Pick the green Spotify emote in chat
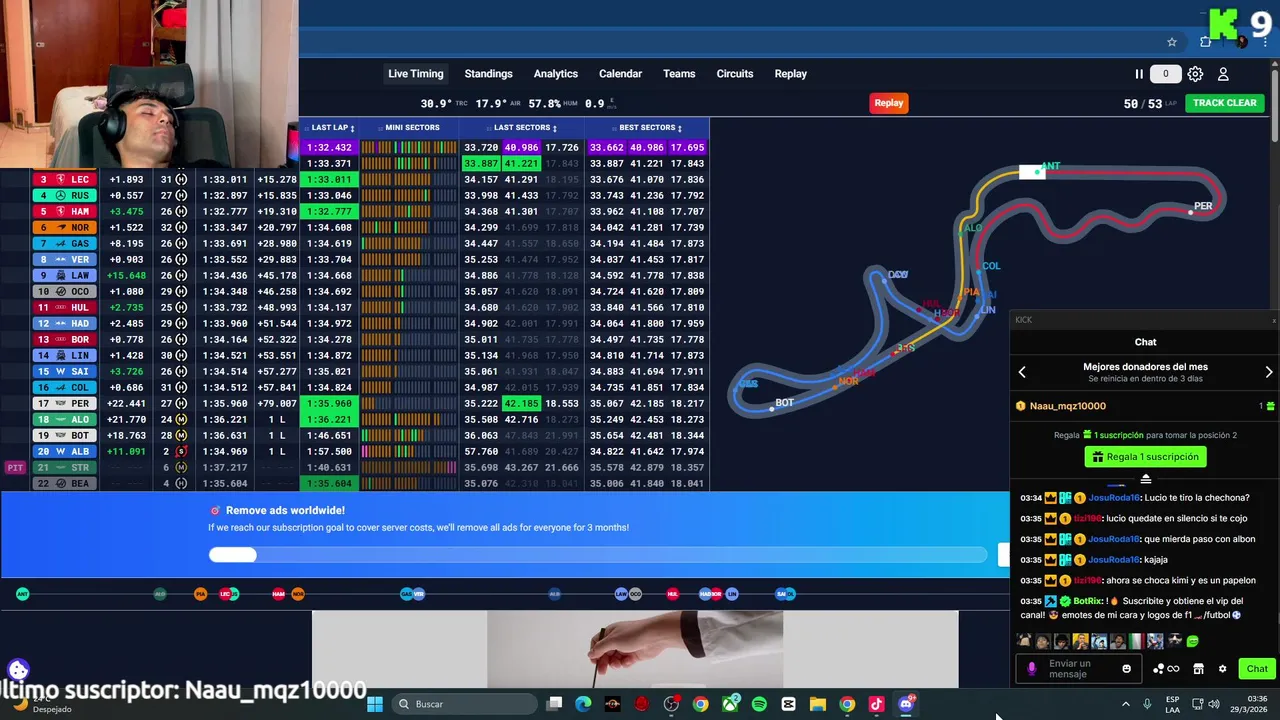Image resolution: width=1280 pixels, height=720 pixels. [1192, 641]
